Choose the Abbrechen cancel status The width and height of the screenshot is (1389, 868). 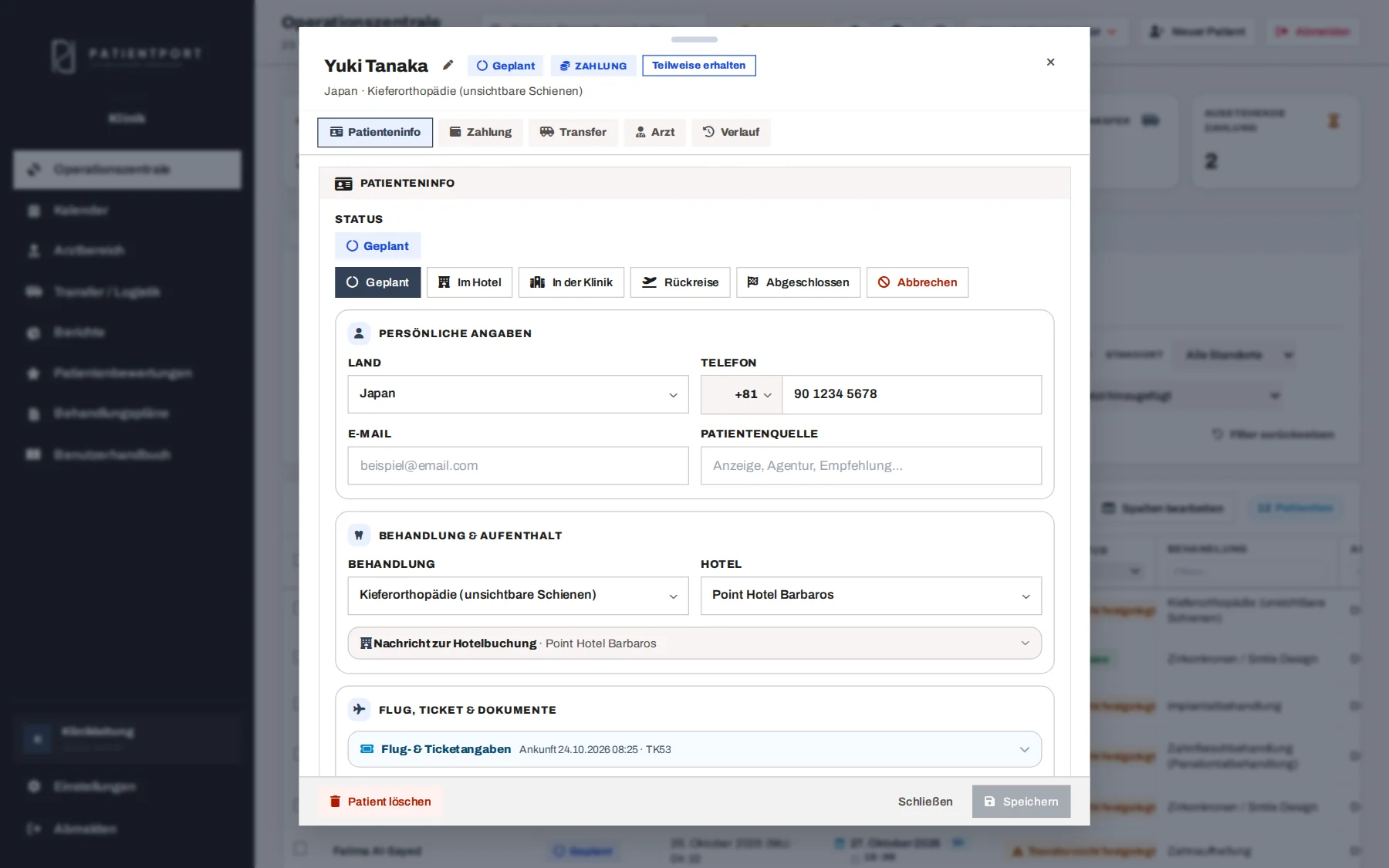918,282
